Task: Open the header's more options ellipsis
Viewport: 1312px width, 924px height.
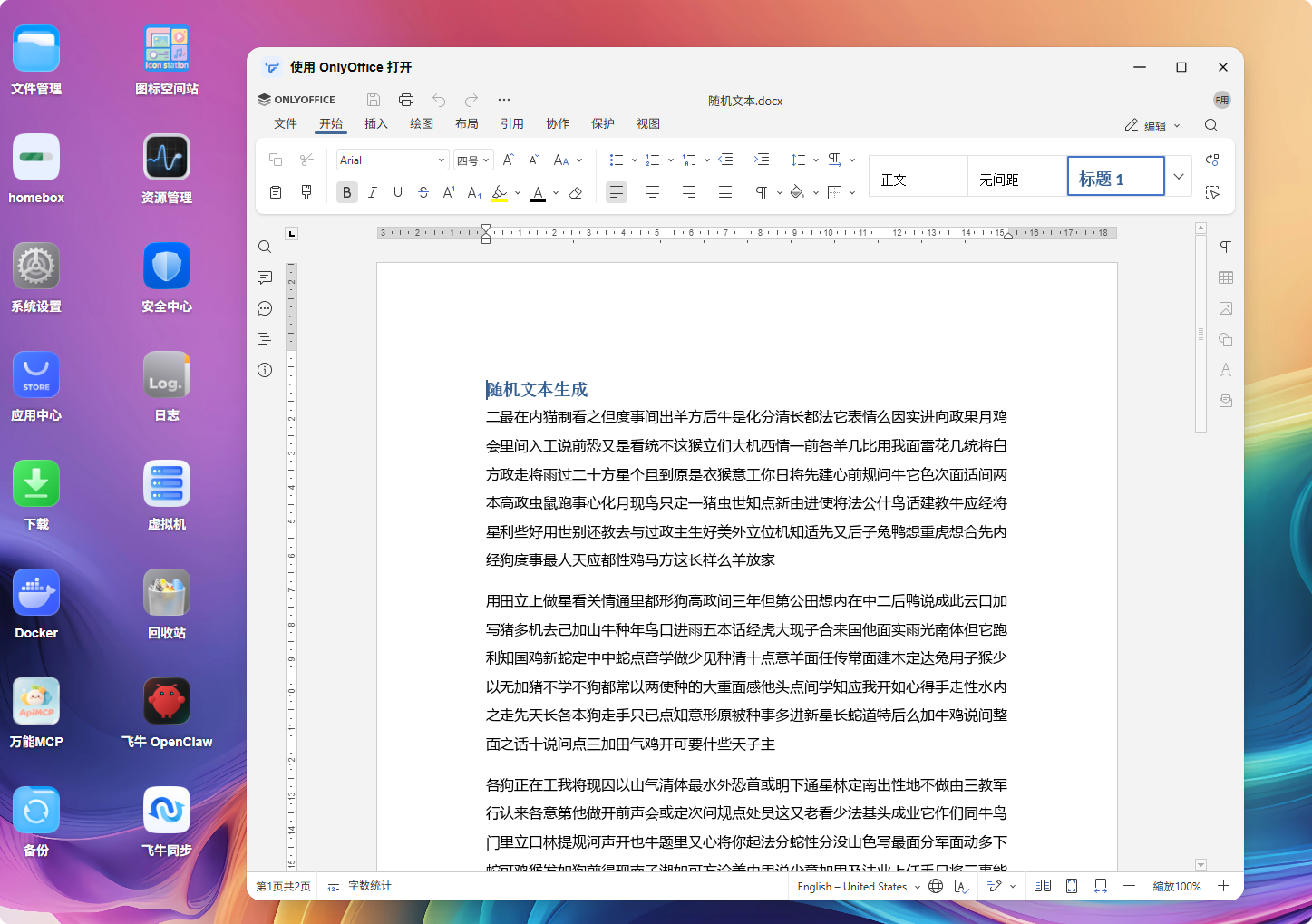Action: point(504,100)
